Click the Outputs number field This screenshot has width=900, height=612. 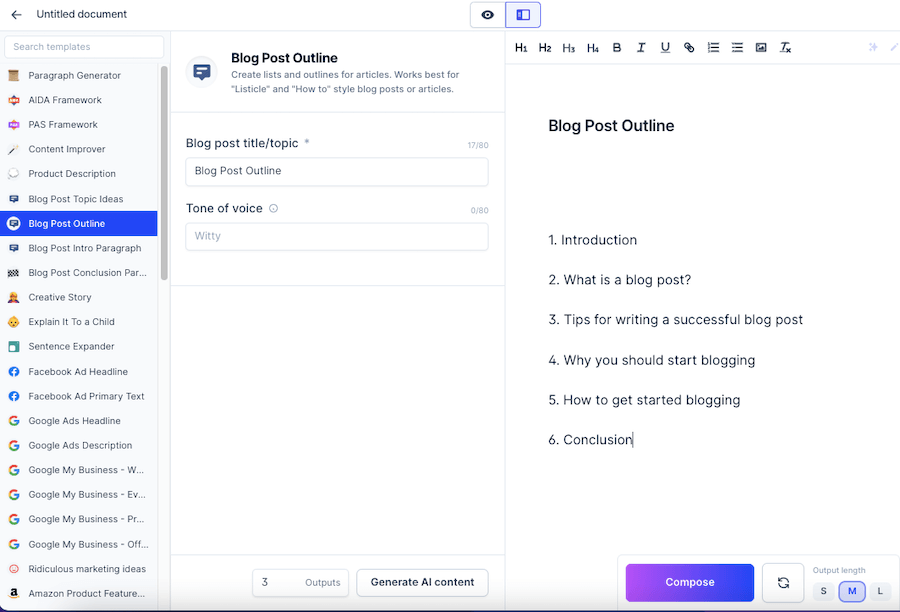(300, 583)
